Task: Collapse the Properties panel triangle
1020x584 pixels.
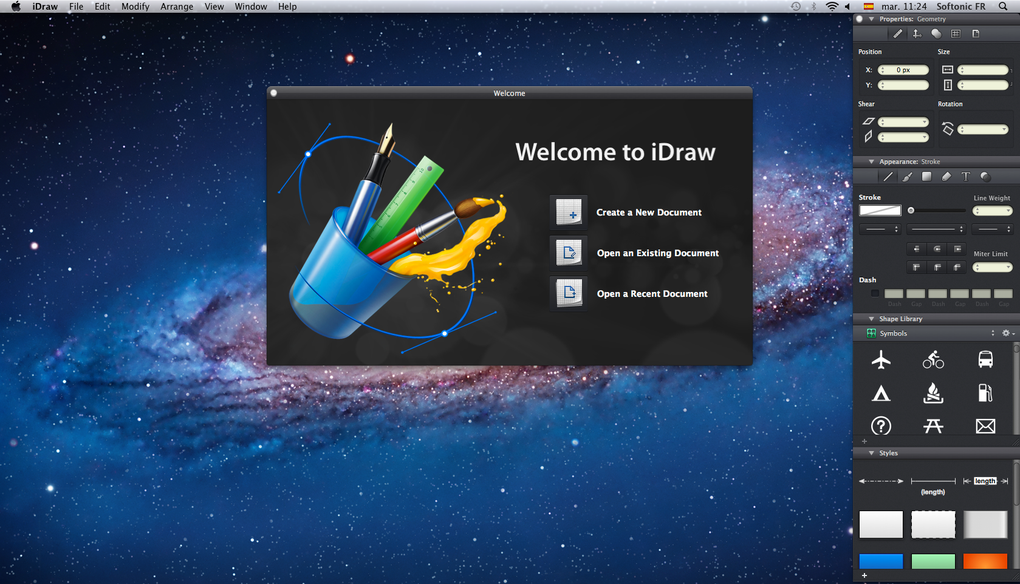Action: click(x=872, y=19)
